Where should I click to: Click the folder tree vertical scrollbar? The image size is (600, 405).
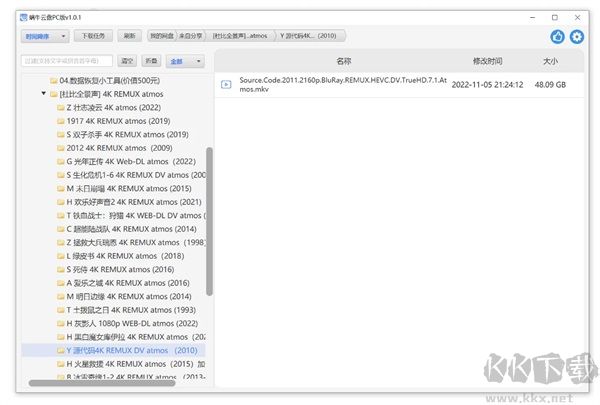[209, 221]
